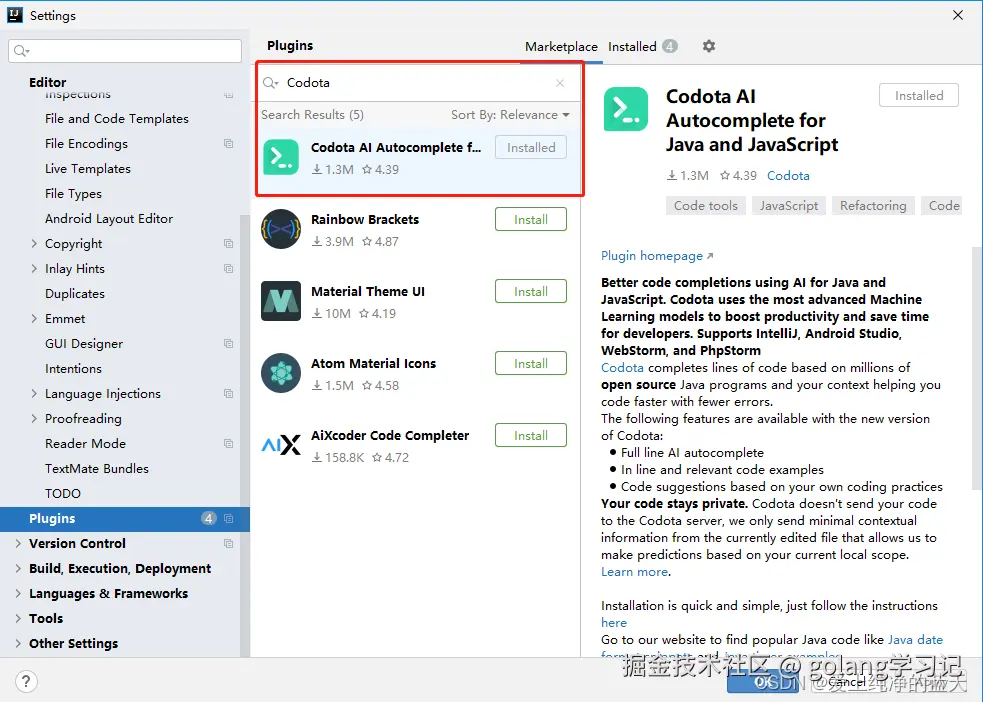The image size is (983, 702).
Task: Click project-level icon beside GUI Designer
Action: (228, 343)
